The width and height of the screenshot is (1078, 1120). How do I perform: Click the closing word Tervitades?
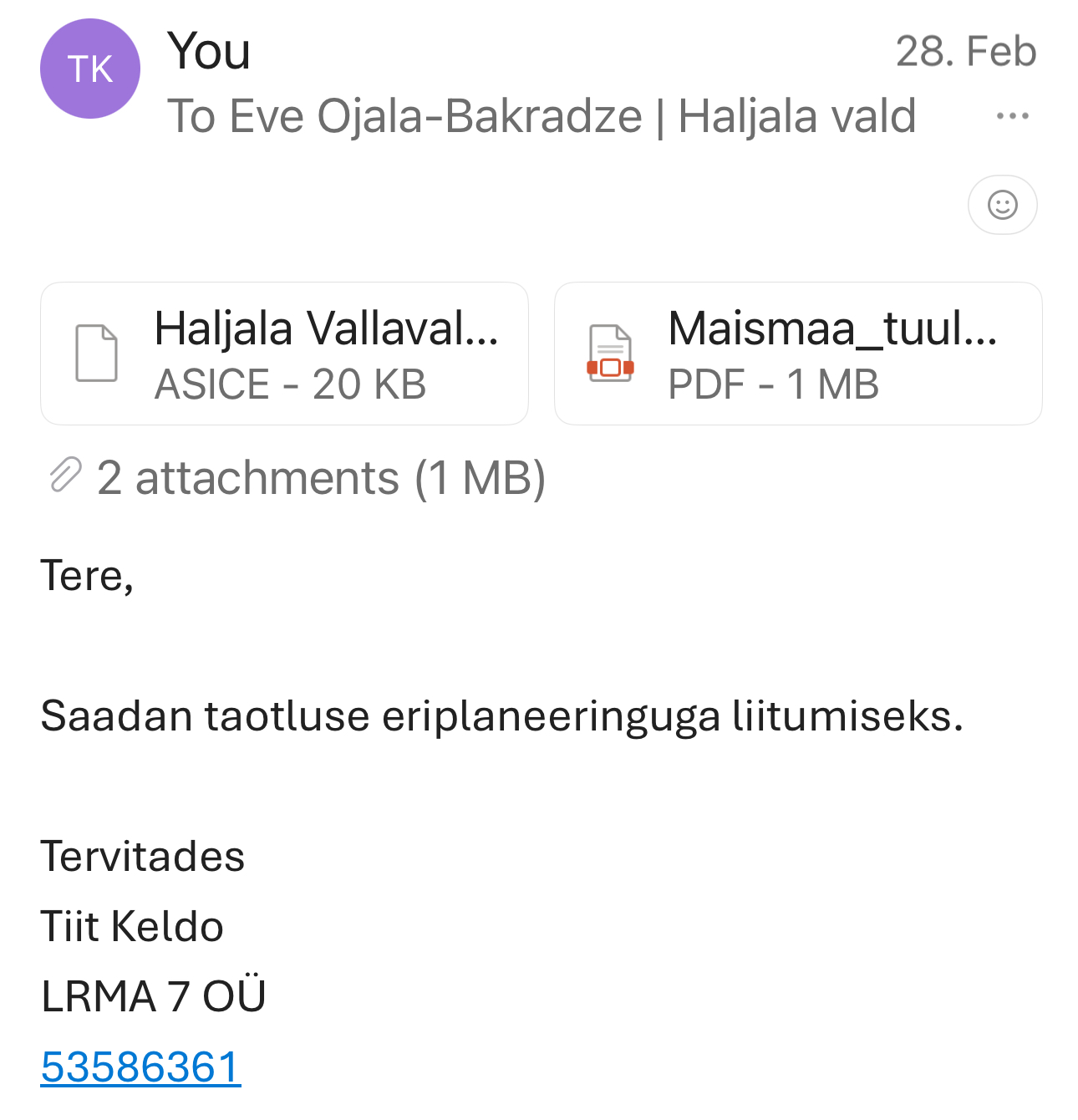[x=143, y=856]
